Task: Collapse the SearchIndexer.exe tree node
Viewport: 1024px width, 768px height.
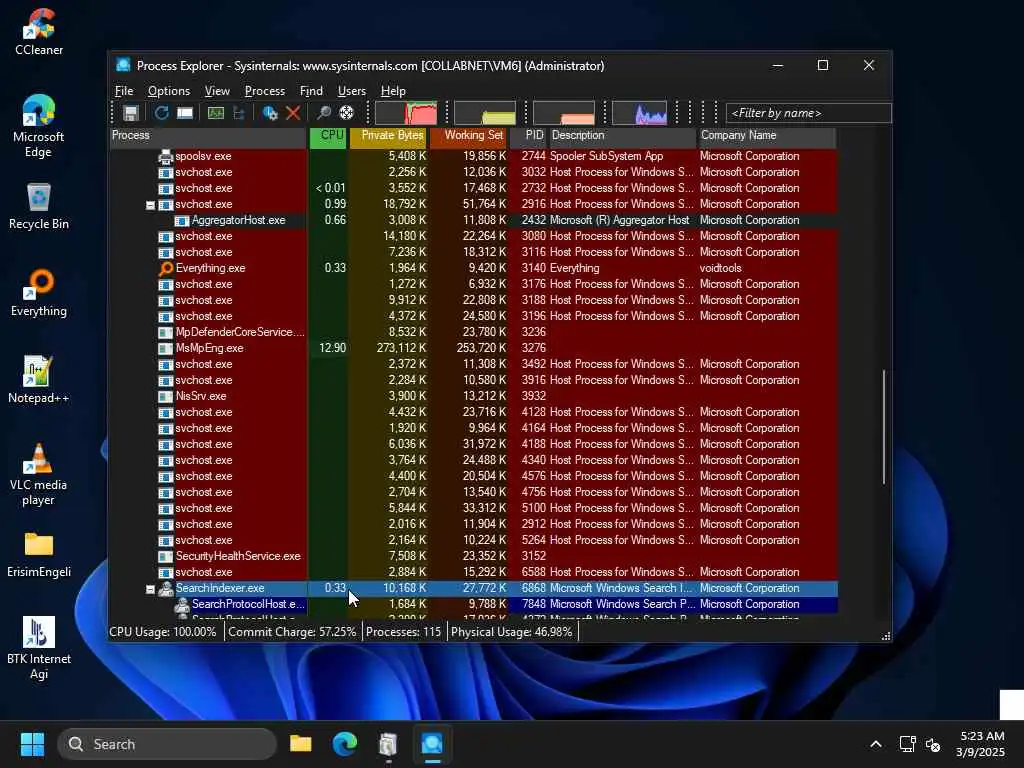Action: click(x=150, y=589)
